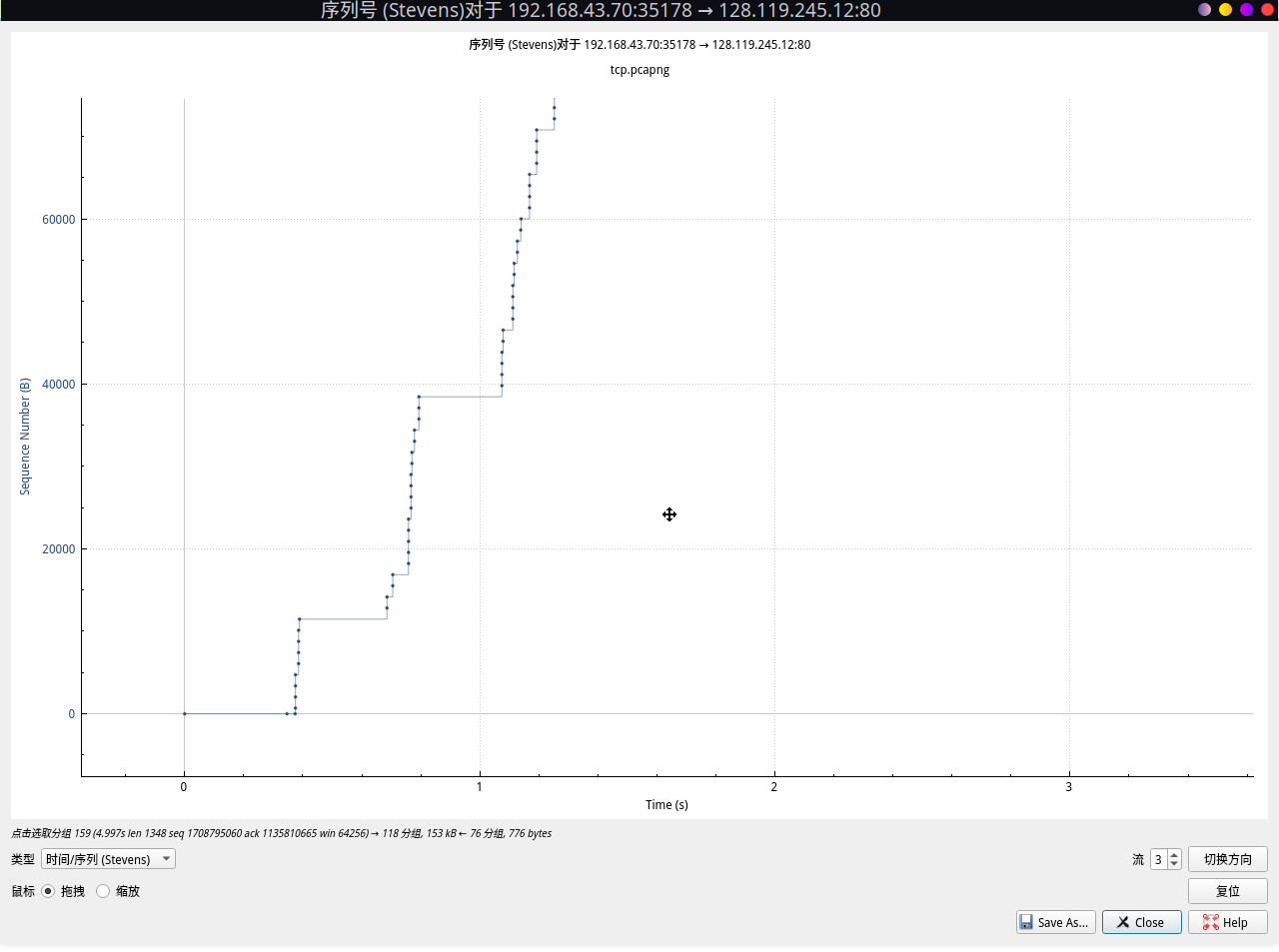Click the yellow window control dot
This screenshot has width=1279, height=952.
(x=1225, y=9)
